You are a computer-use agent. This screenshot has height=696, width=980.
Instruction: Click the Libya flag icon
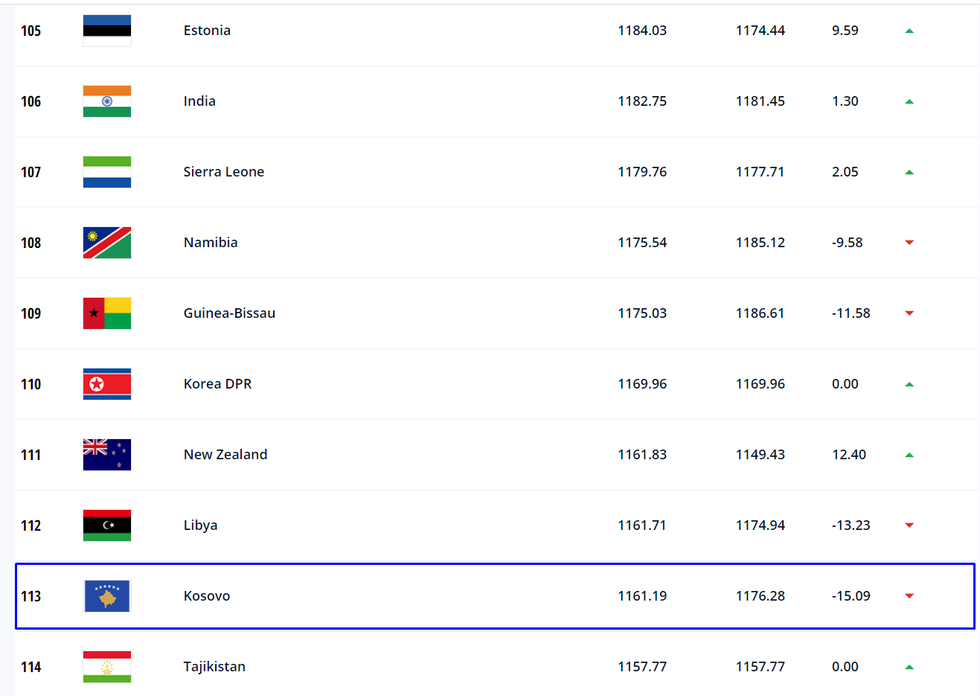coord(107,525)
